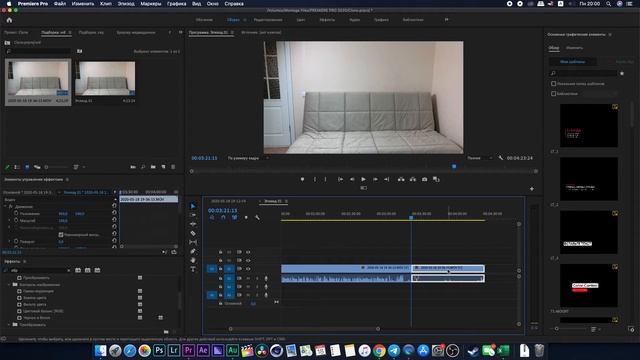Toggle animation stopwatch for Положение
This screenshot has height=360, width=640.
[x=16, y=213]
